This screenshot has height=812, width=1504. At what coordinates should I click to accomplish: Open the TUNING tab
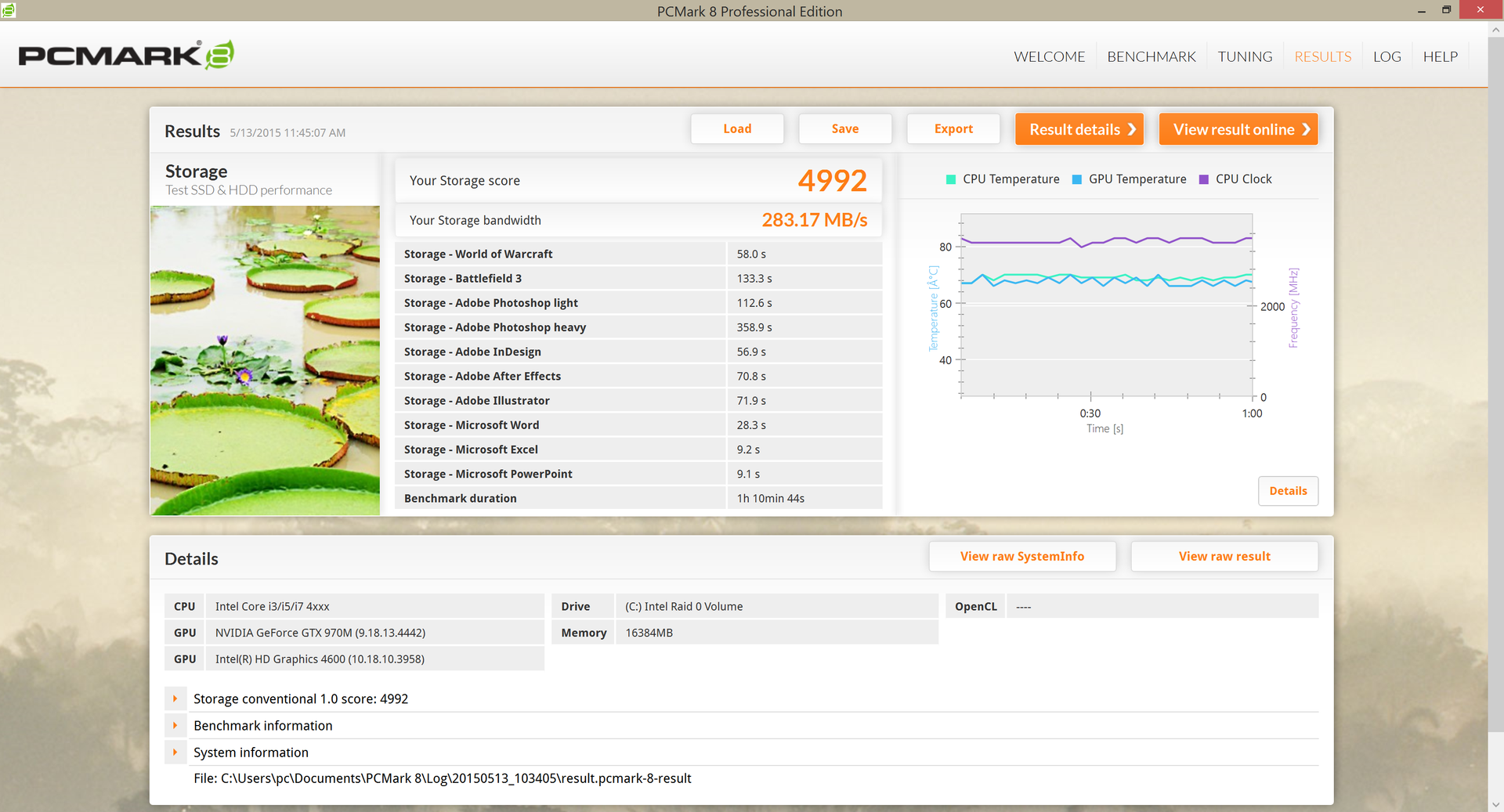[x=1245, y=56]
